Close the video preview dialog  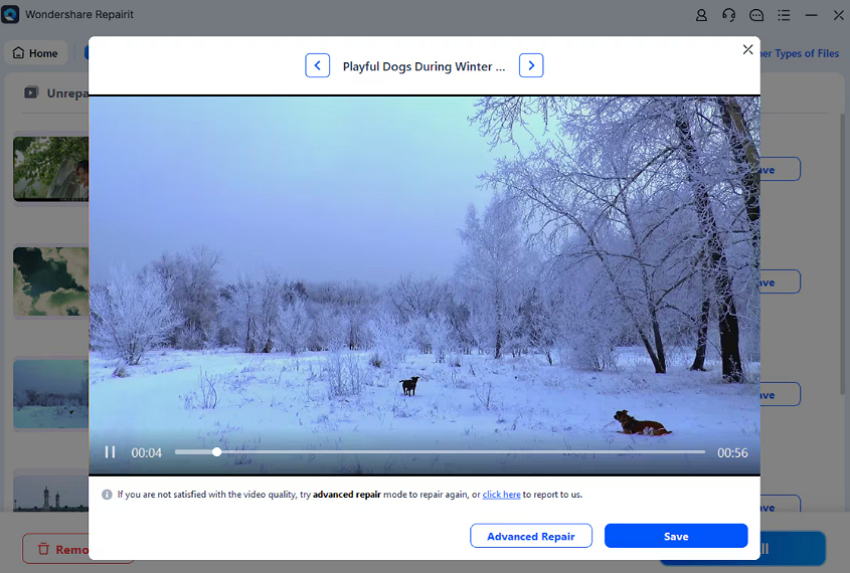pyautogui.click(x=747, y=50)
